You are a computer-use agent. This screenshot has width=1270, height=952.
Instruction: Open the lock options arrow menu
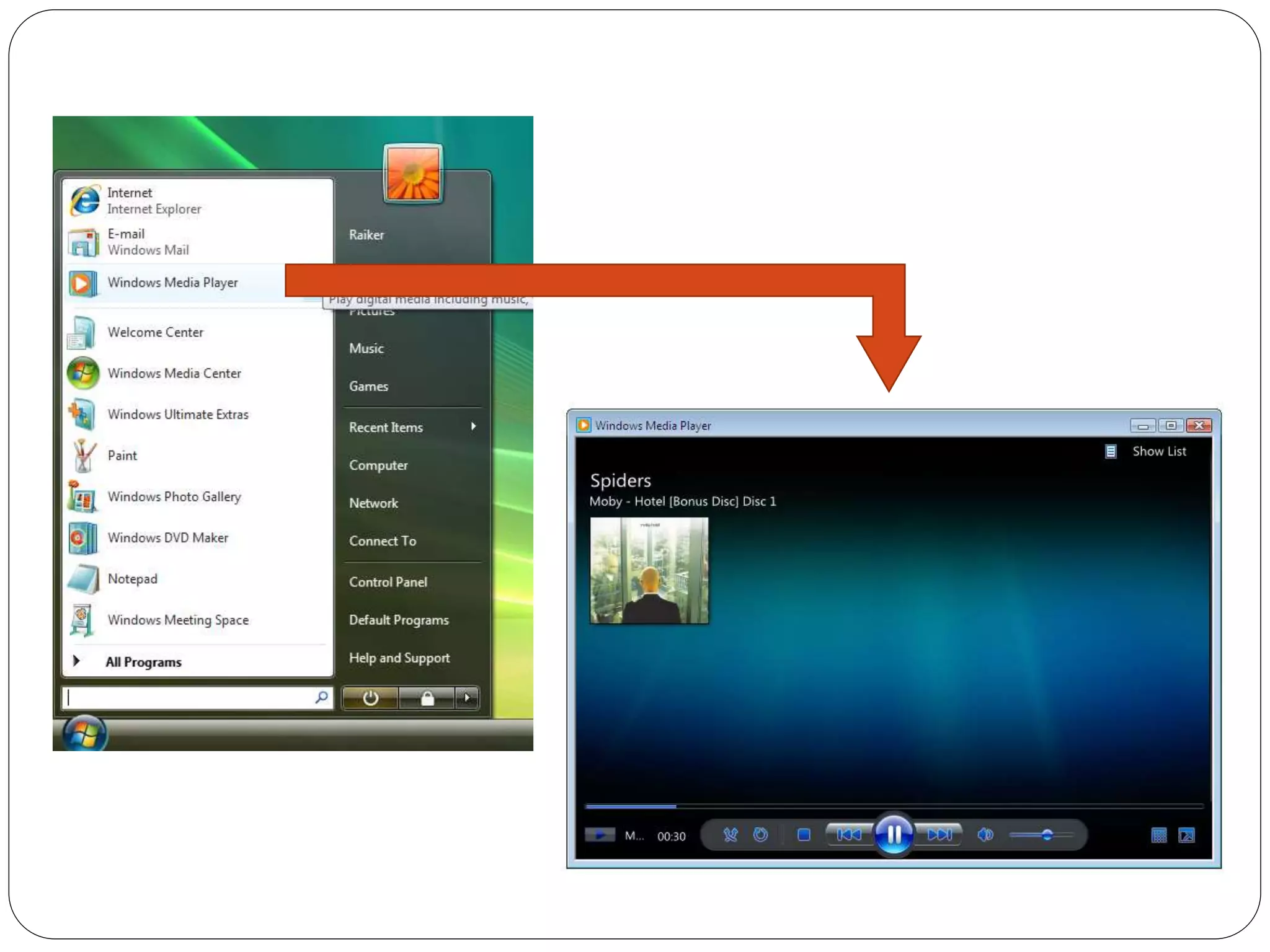(x=467, y=698)
